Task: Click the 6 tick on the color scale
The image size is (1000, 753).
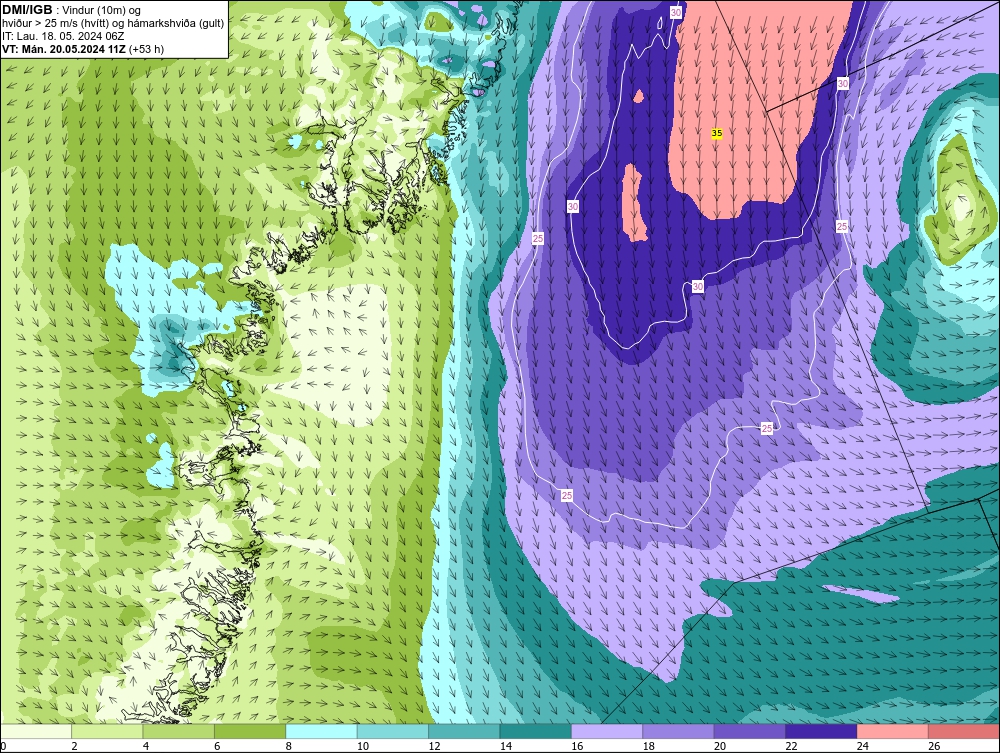Action: pos(217,746)
